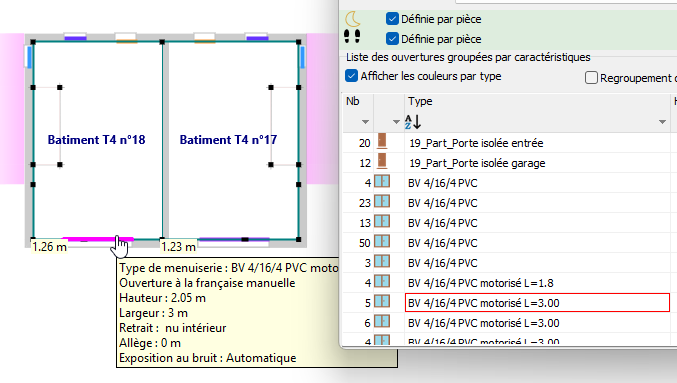Click the moon night-zone icon
Image resolution: width=677 pixels, height=383 pixels.
pos(353,19)
